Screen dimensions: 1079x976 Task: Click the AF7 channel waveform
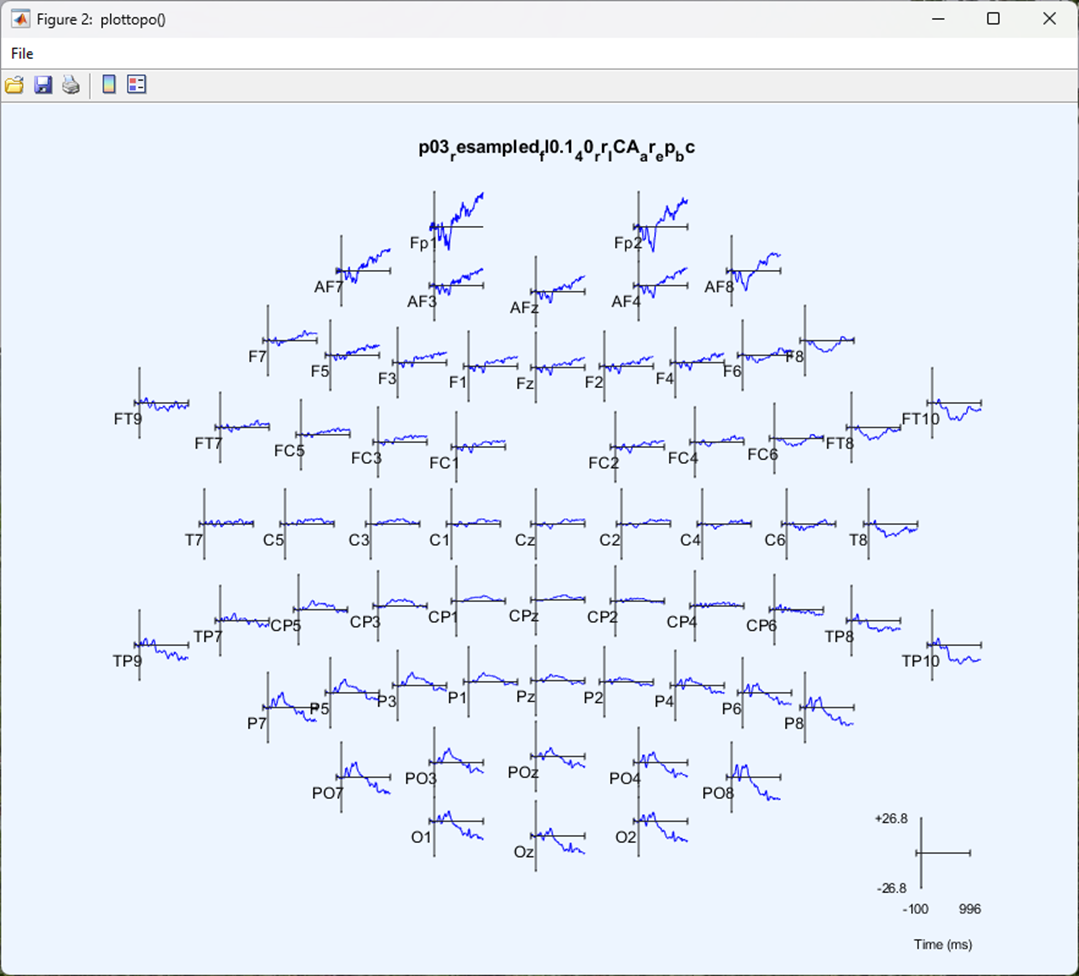365,260
